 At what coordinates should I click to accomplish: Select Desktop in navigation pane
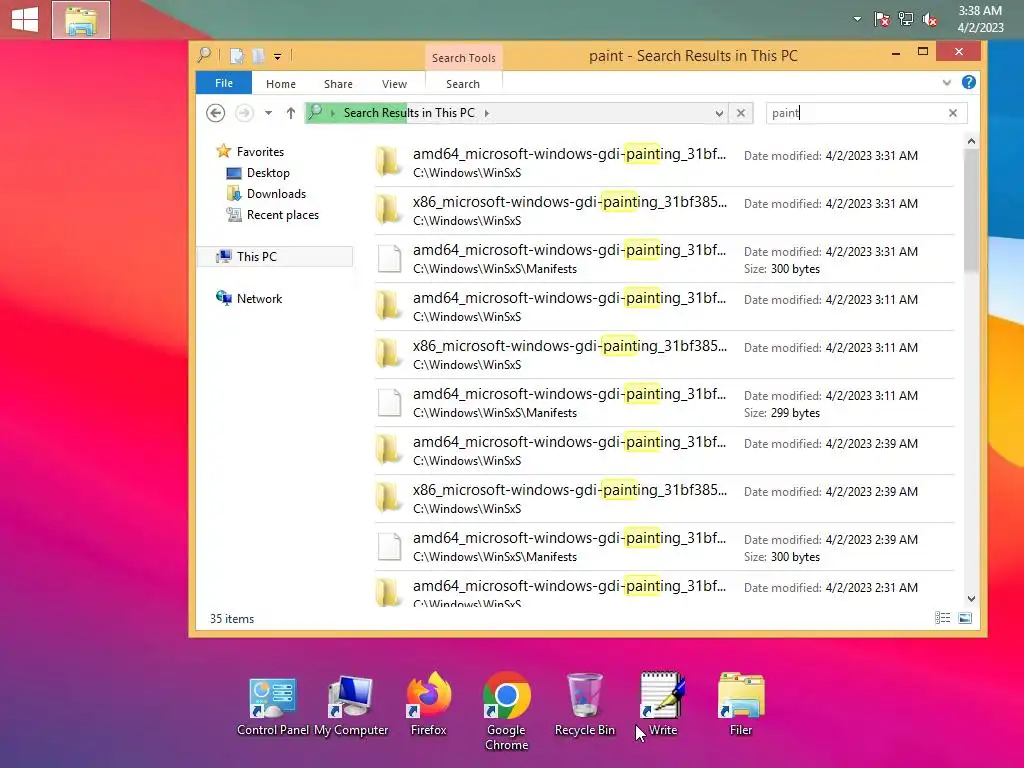pos(259,172)
